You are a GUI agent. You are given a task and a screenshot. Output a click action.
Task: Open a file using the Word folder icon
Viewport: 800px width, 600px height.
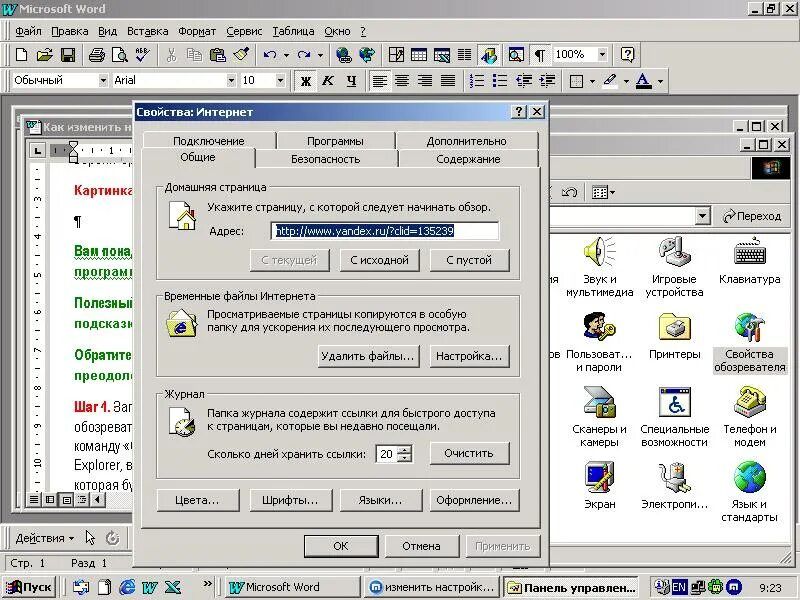44,55
